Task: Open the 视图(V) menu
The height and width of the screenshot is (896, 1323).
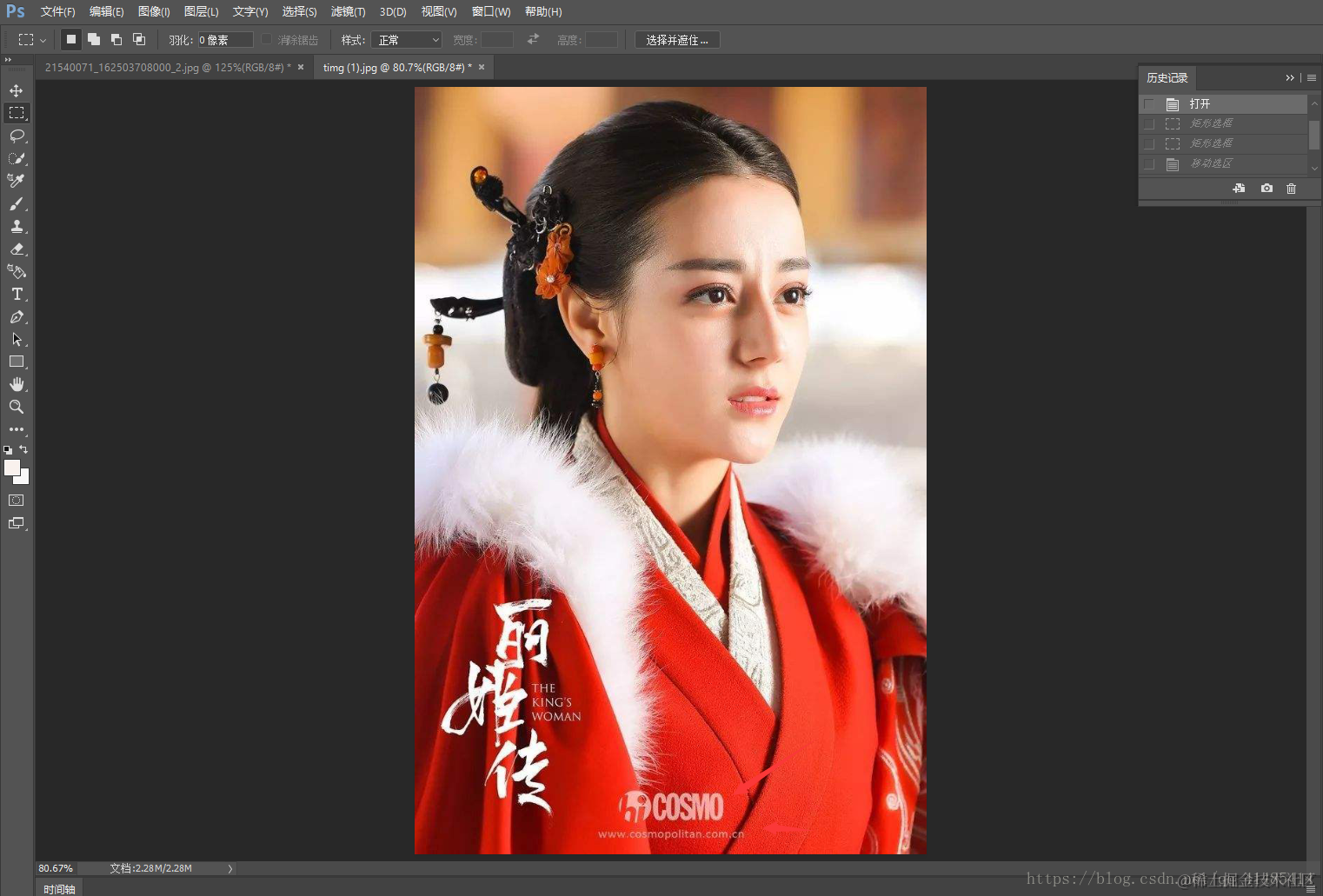Action: (439, 11)
